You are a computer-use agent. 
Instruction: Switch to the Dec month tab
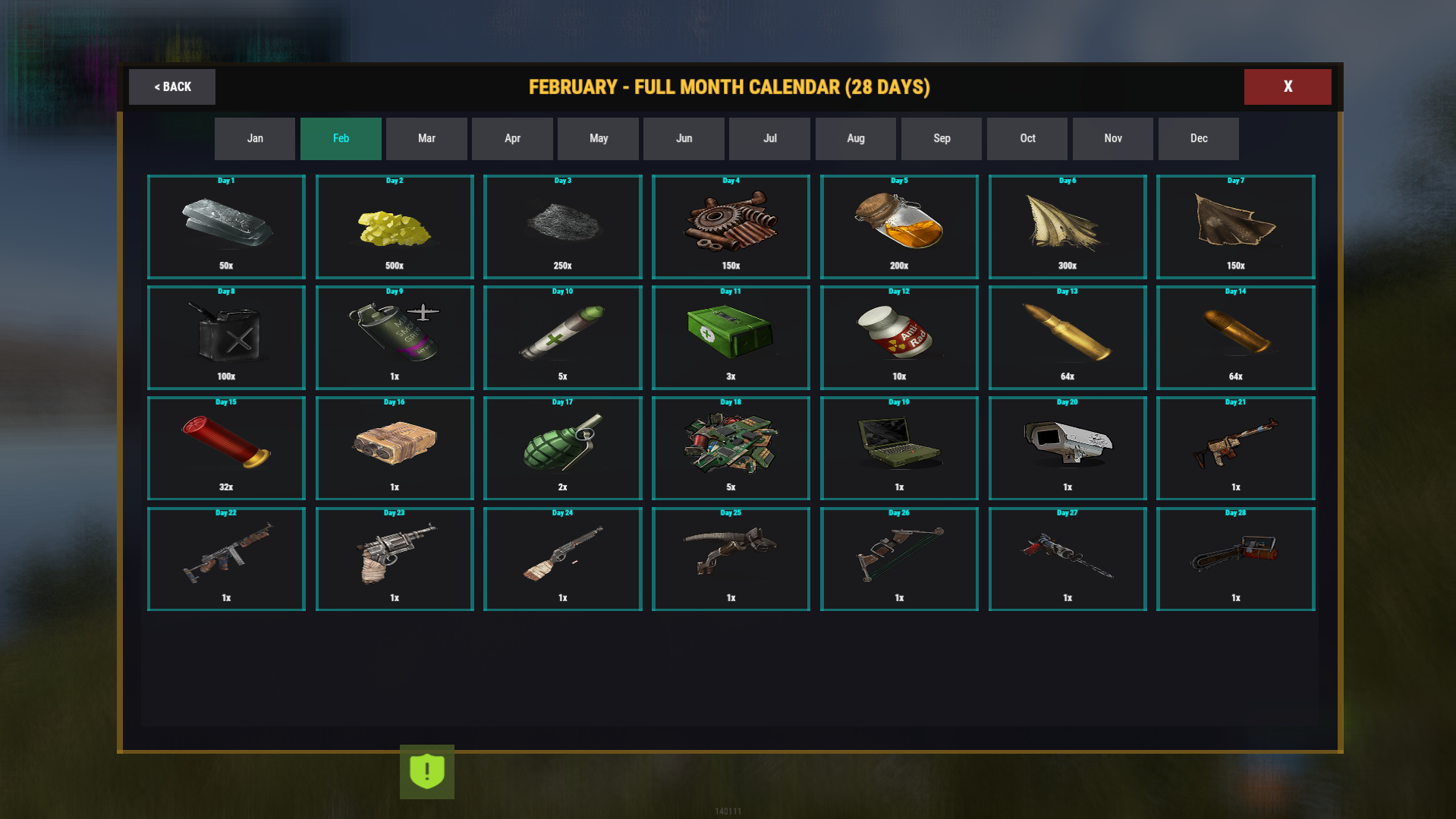tap(1199, 138)
